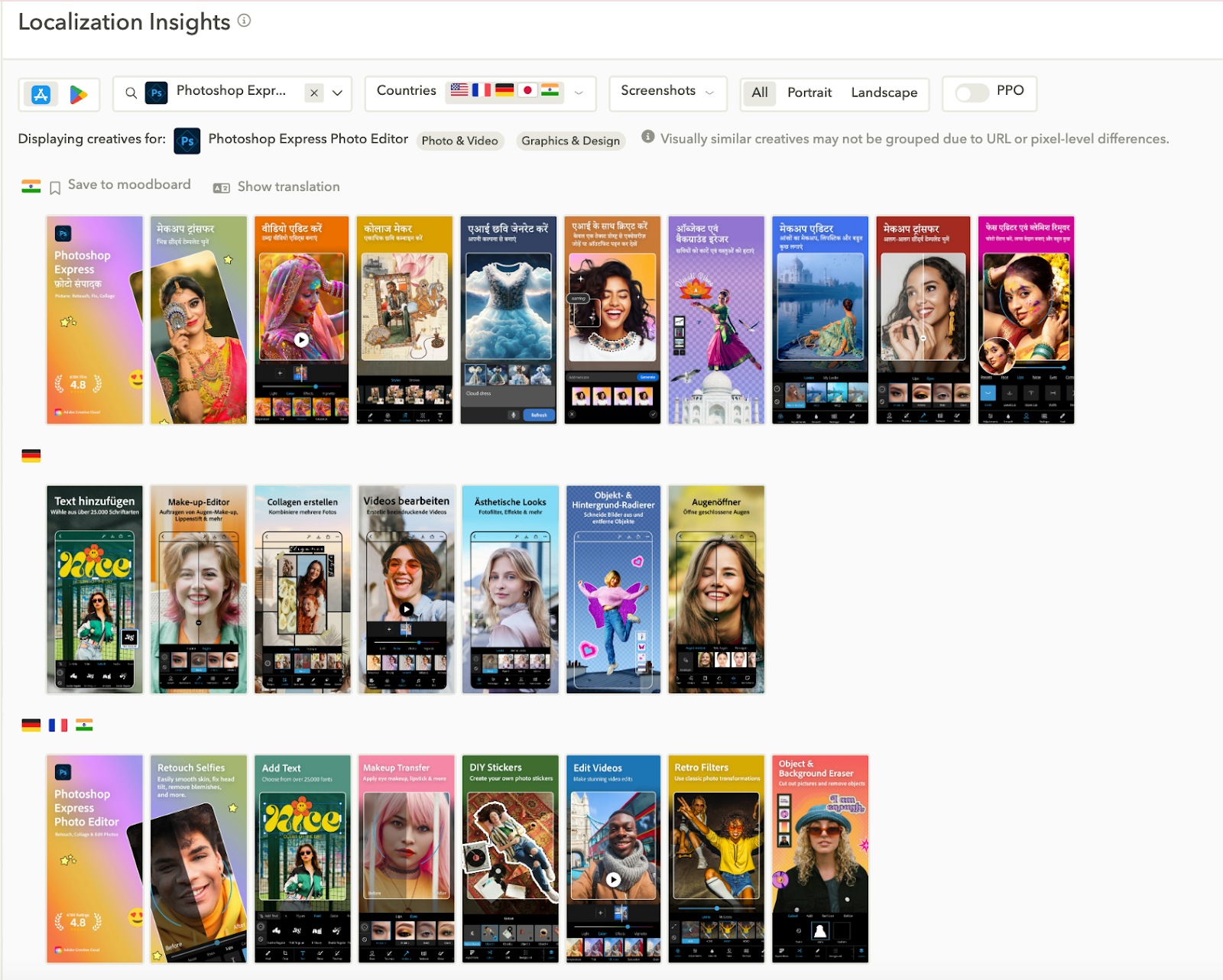Expand the app search chevron
Viewport: 1223px width, 980px height.
click(336, 92)
